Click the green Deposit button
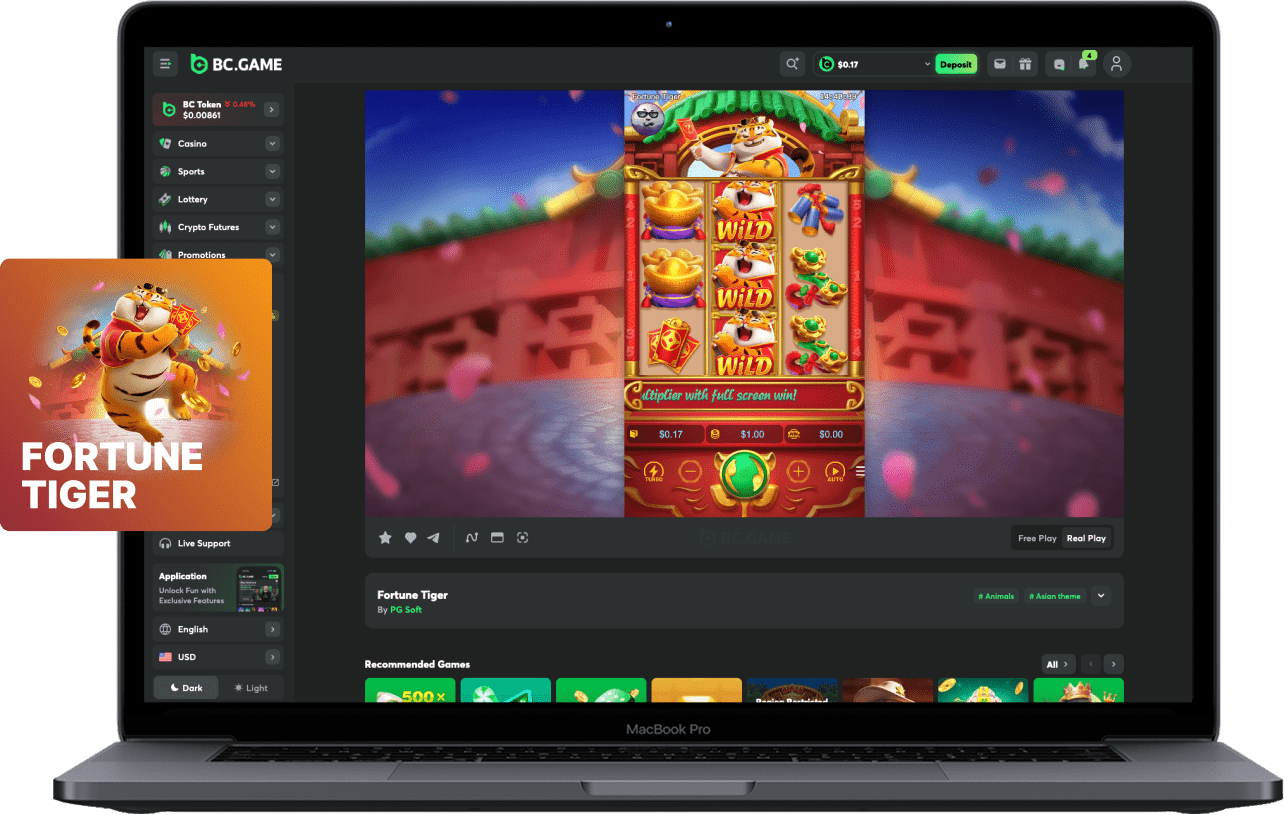 (955, 65)
